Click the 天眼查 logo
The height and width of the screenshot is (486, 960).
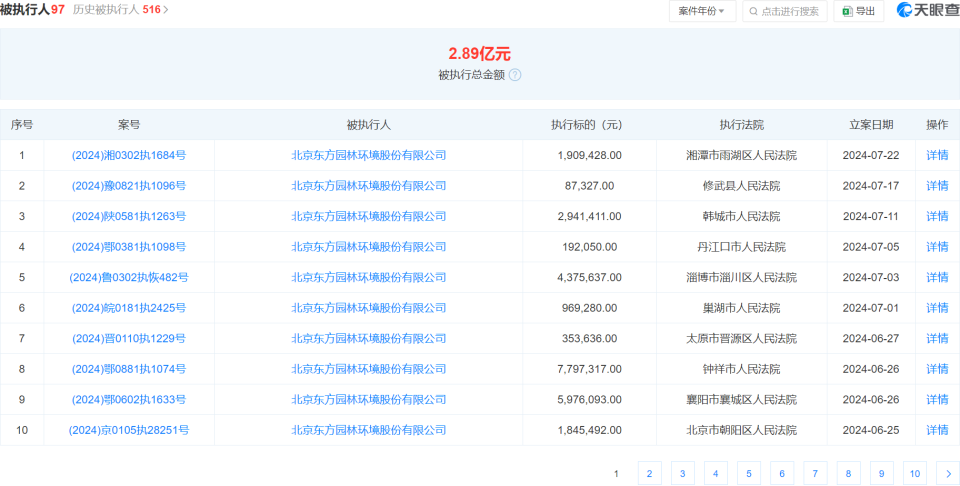tap(927, 11)
